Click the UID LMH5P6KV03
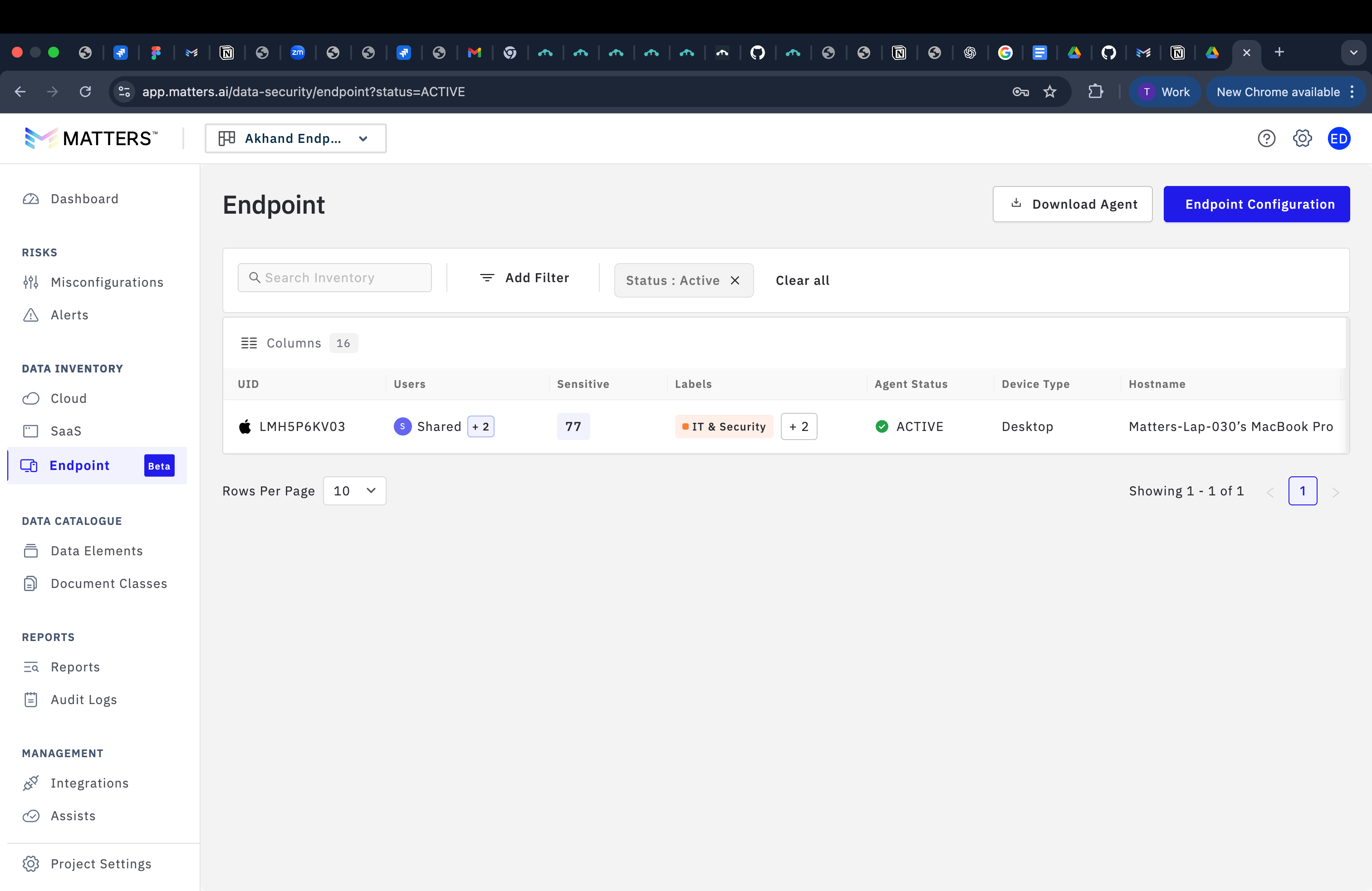This screenshot has height=891, width=1372. coord(302,426)
